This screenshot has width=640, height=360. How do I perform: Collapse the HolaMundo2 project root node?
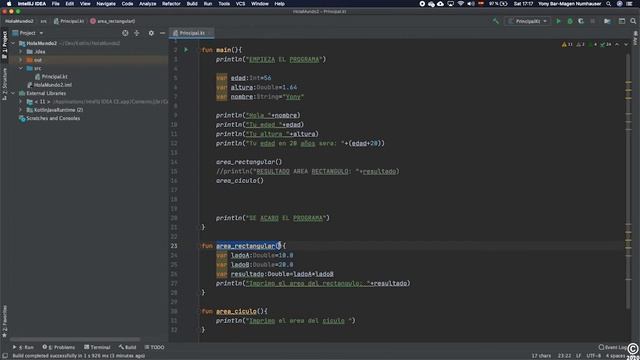coord(13,43)
